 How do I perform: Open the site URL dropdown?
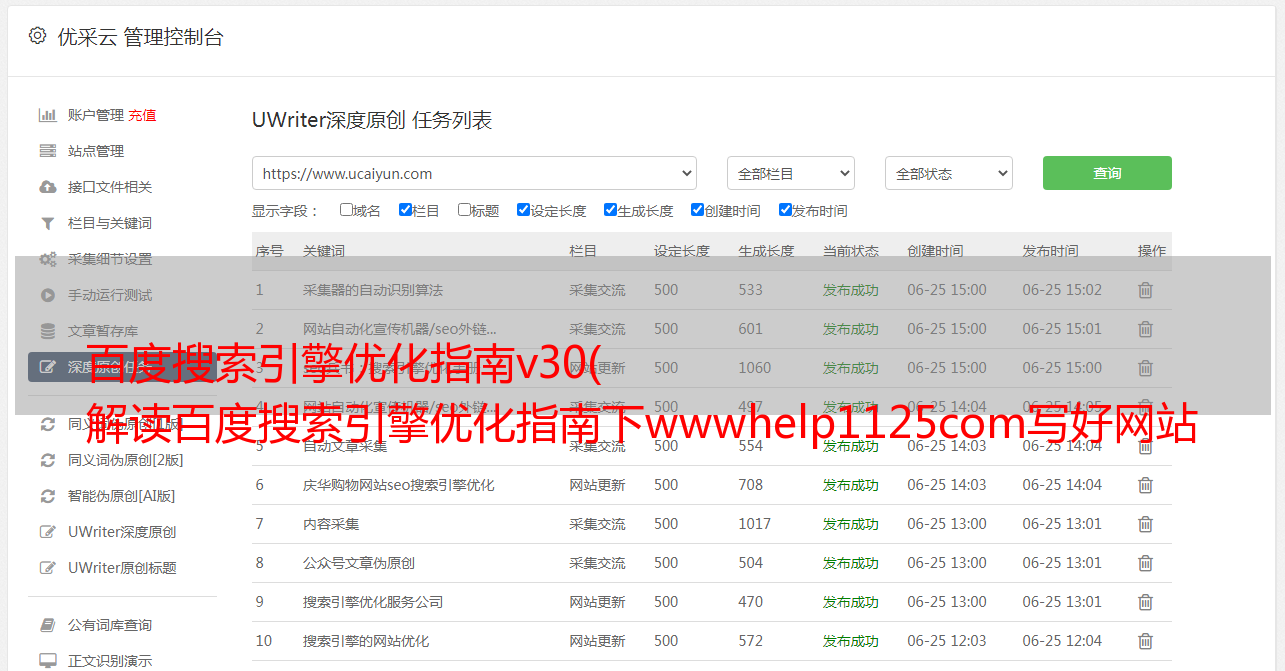[474, 173]
